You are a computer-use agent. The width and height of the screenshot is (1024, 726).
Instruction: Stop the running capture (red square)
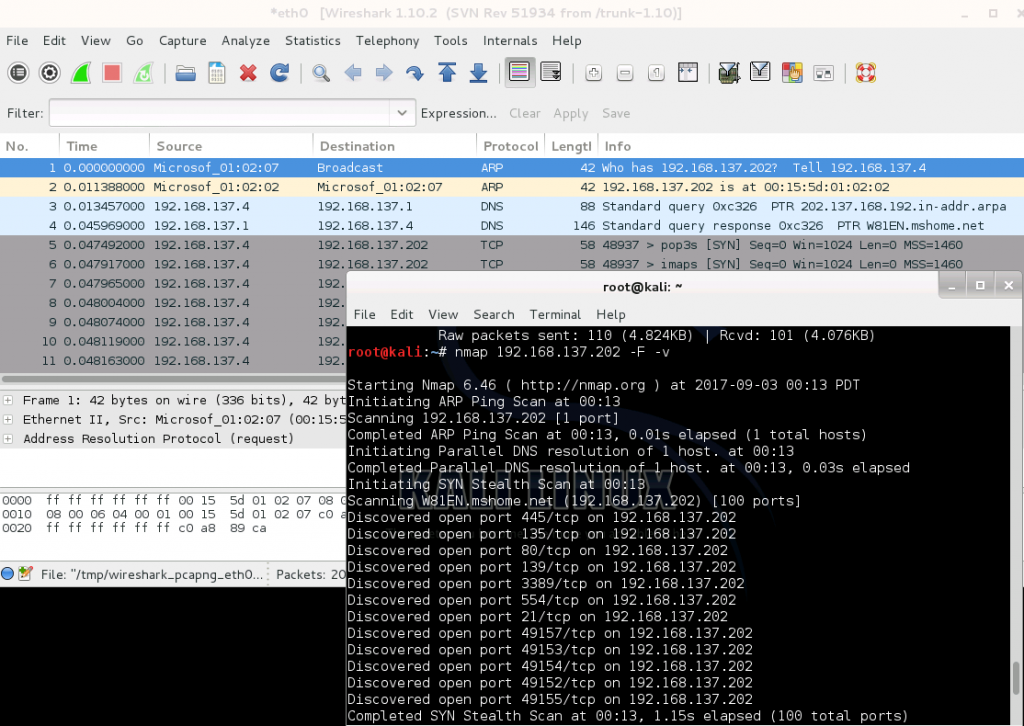pyautogui.click(x=112, y=72)
